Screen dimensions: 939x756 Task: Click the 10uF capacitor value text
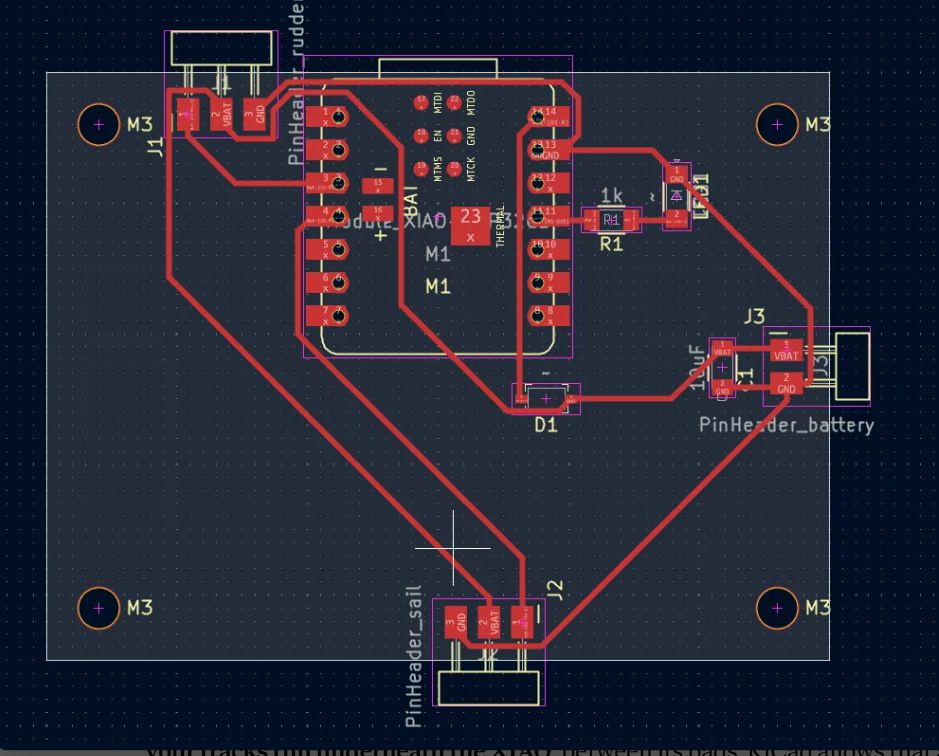point(696,367)
